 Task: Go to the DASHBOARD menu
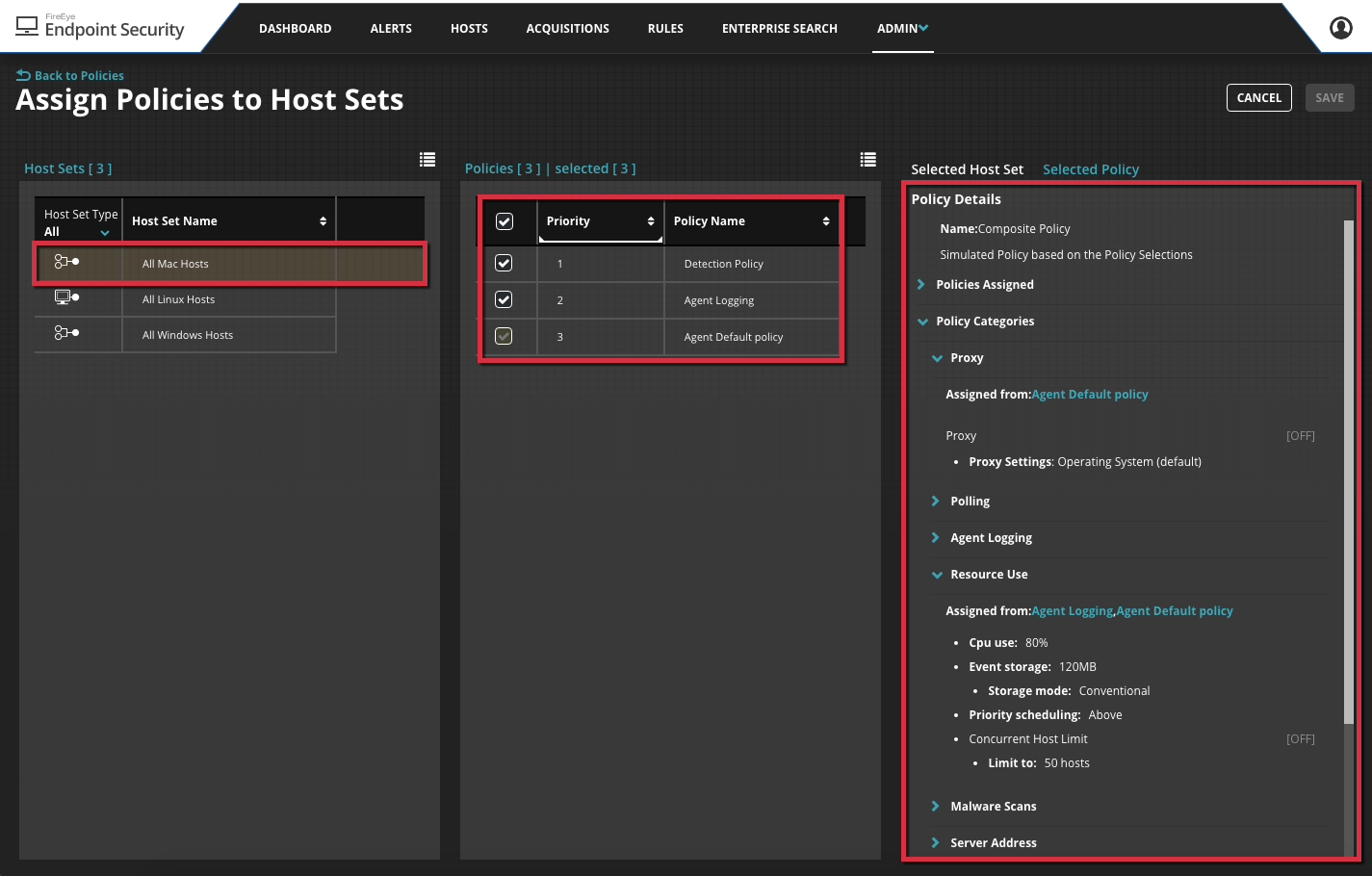coord(295,29)
